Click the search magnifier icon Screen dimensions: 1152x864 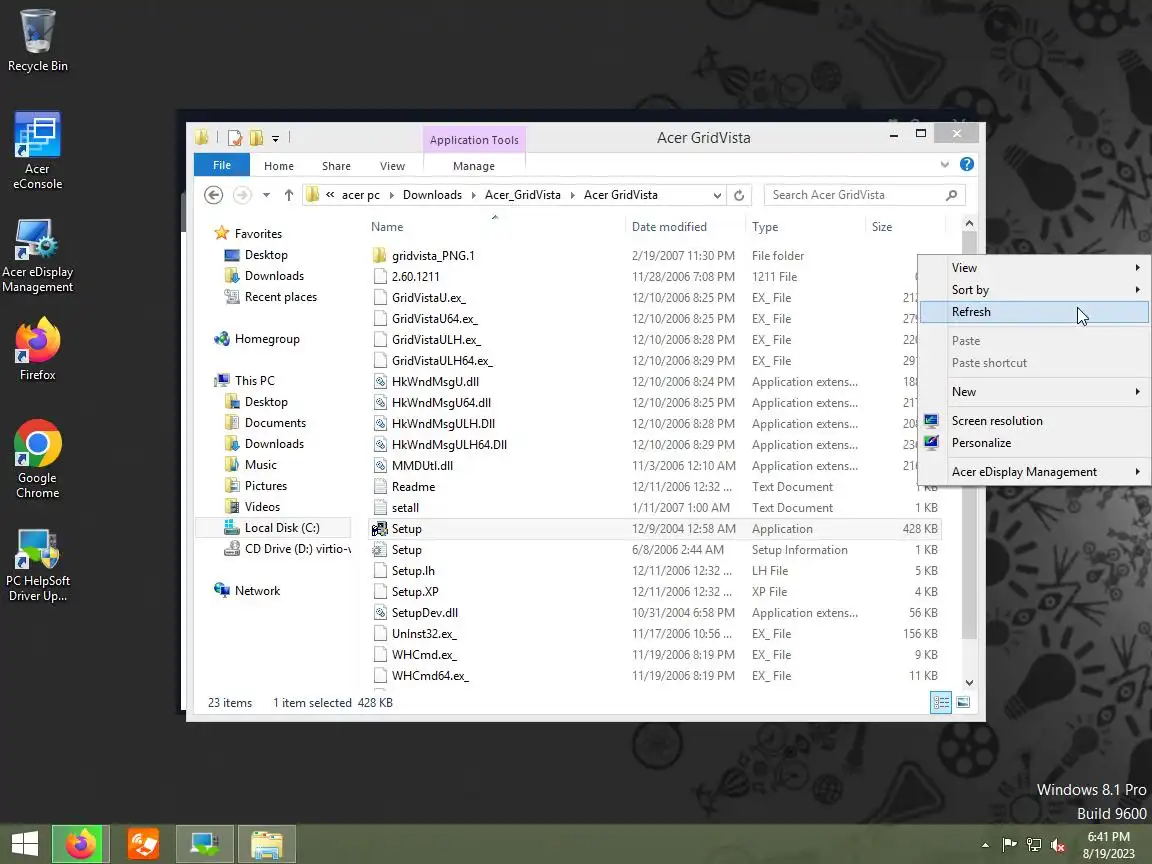coord(951,195)
